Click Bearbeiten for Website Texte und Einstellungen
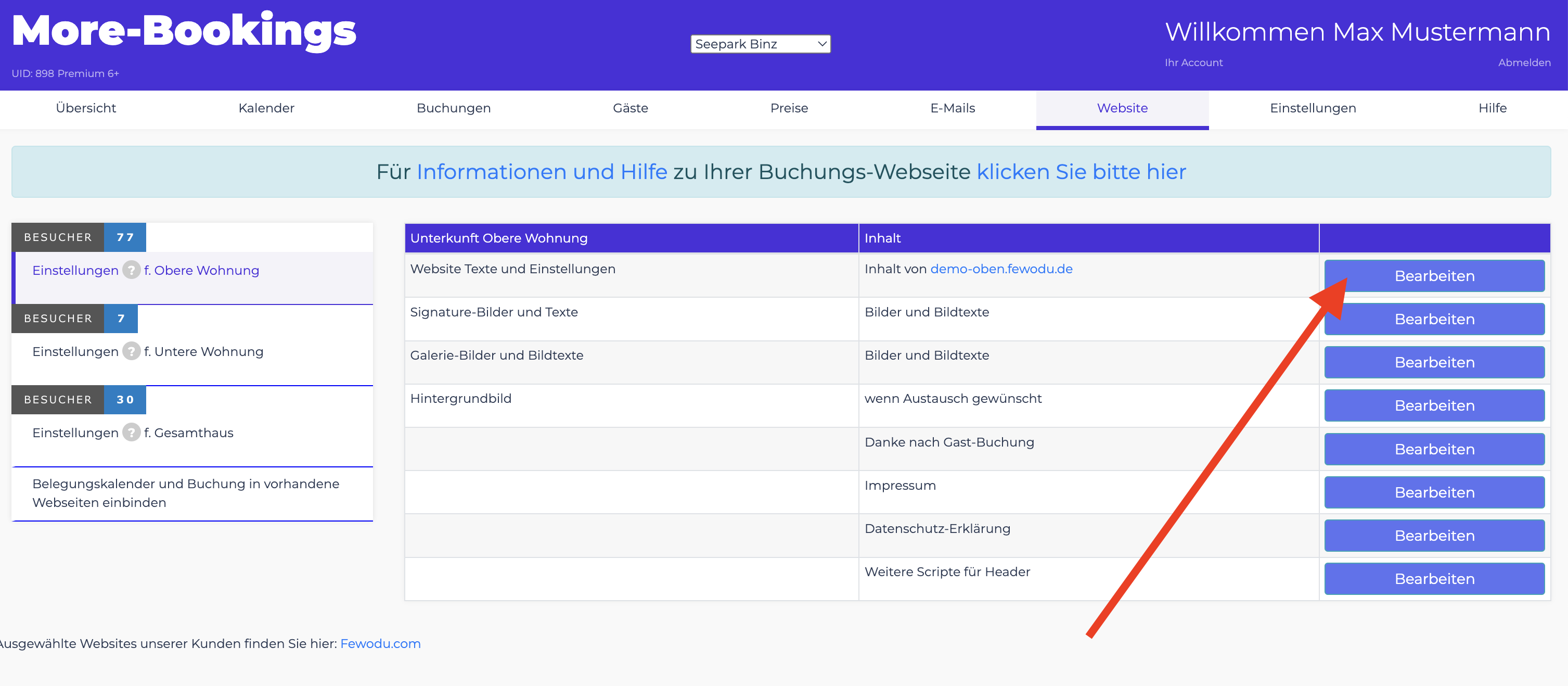Image resolution: width=1568 pixels, height=686 pixels. (x=1434, y=276)
